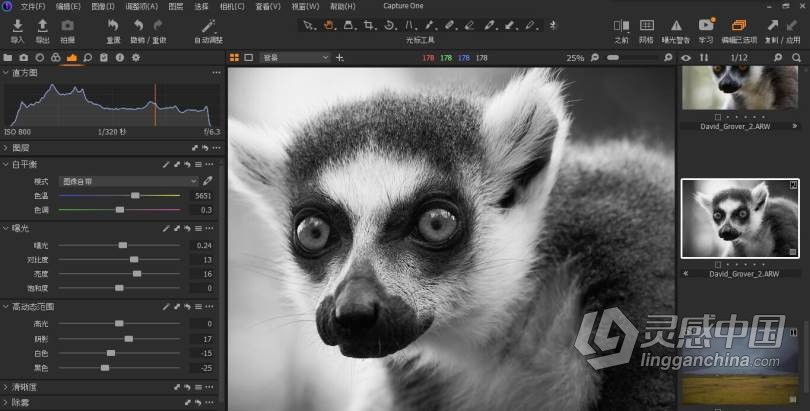Click the Apply adjustments arrow icon
Image resolution: width=810 pixels, height=411 pixels.
791,25
